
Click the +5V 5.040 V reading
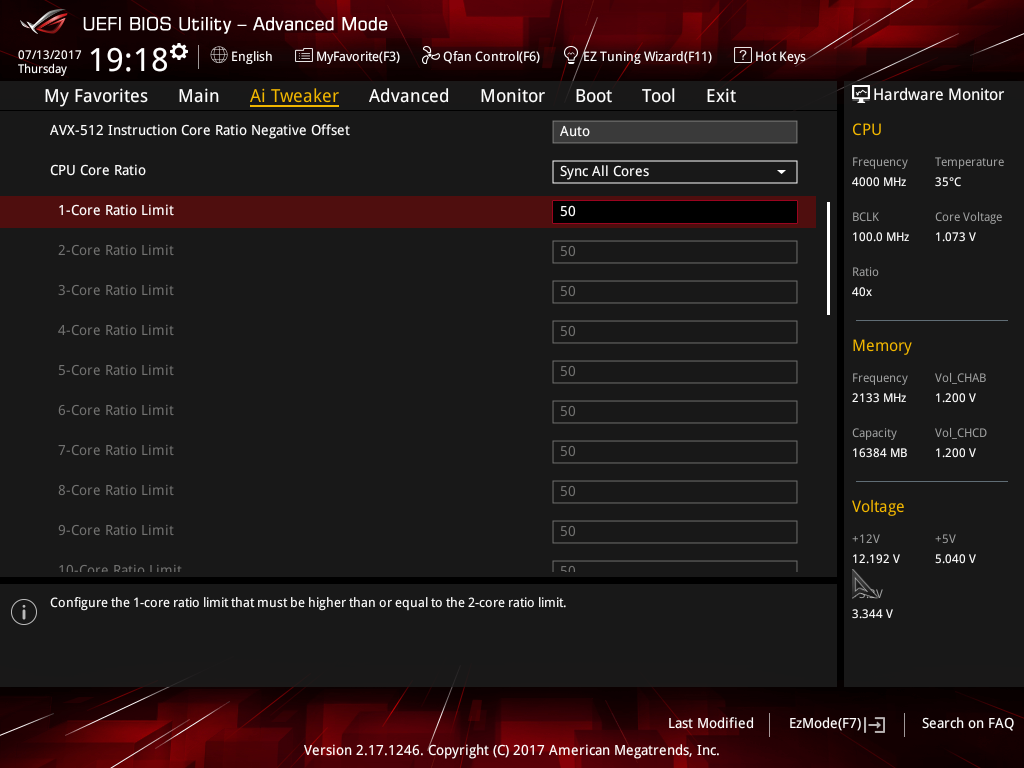[955, 558]
